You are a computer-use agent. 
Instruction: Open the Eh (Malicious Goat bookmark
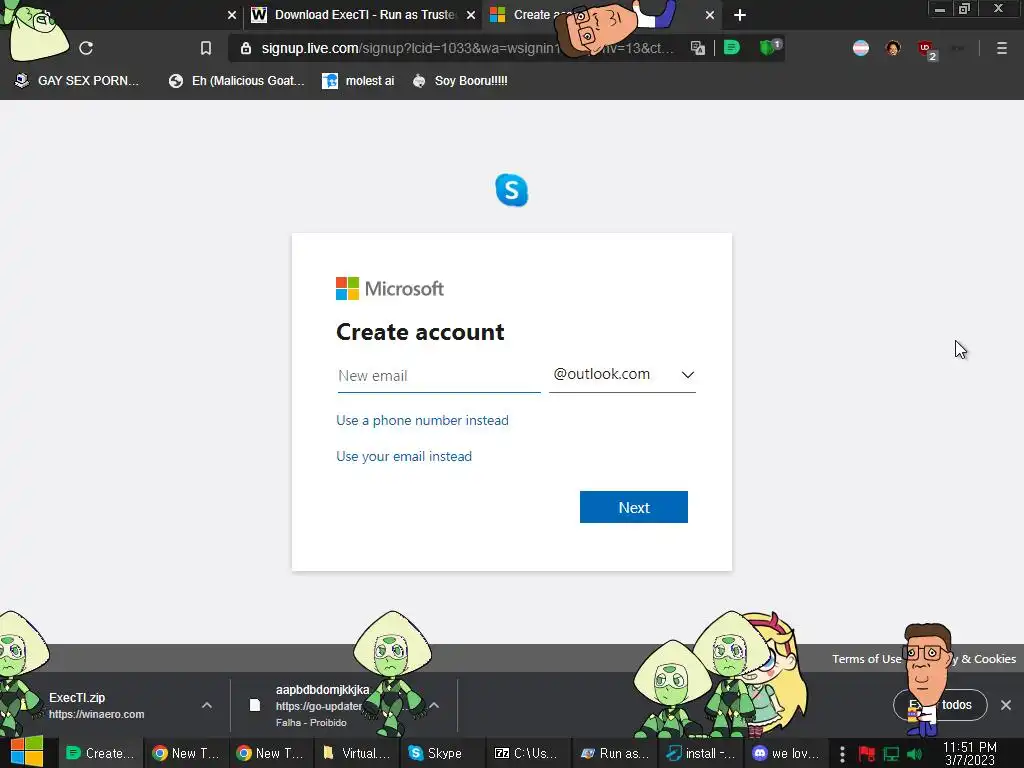coord(236,81)
